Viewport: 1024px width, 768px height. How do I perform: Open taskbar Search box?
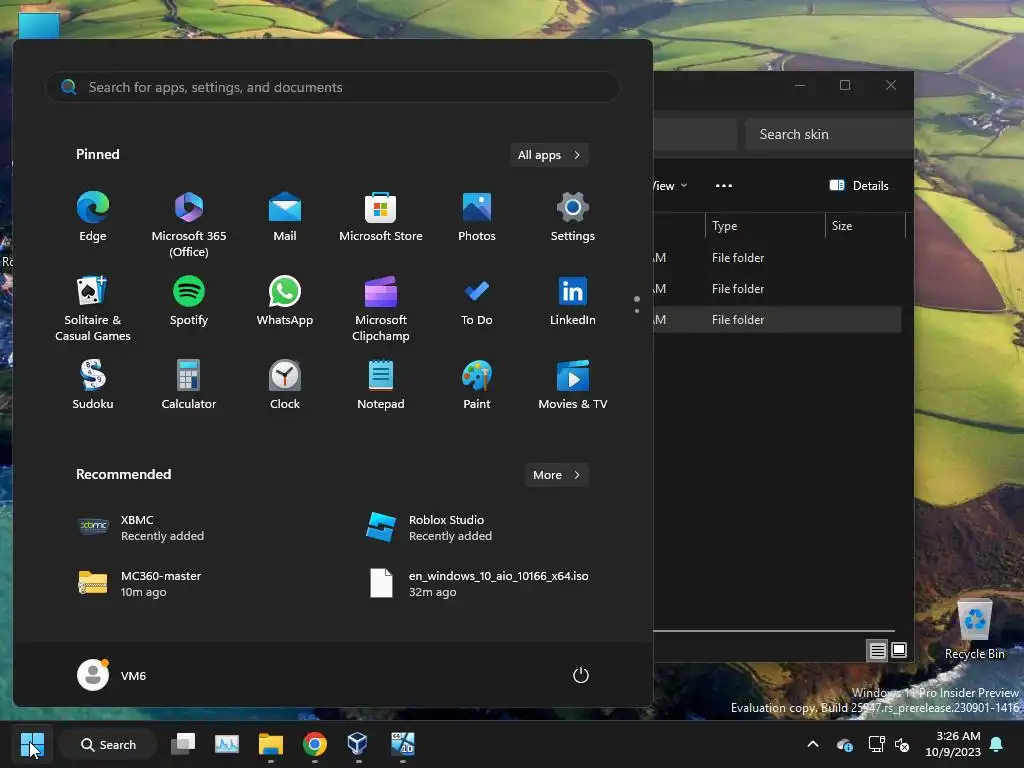pos(108,744)
